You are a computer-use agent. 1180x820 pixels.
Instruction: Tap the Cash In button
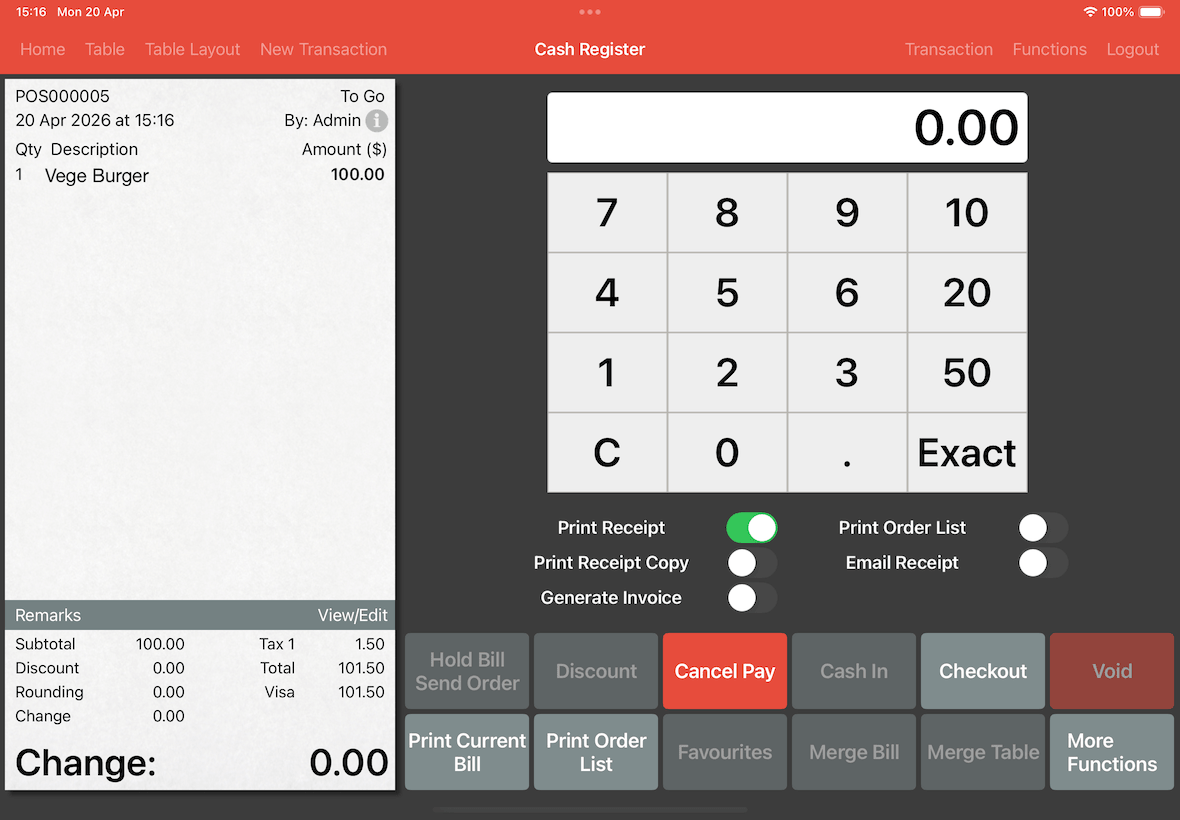[854, 671]
